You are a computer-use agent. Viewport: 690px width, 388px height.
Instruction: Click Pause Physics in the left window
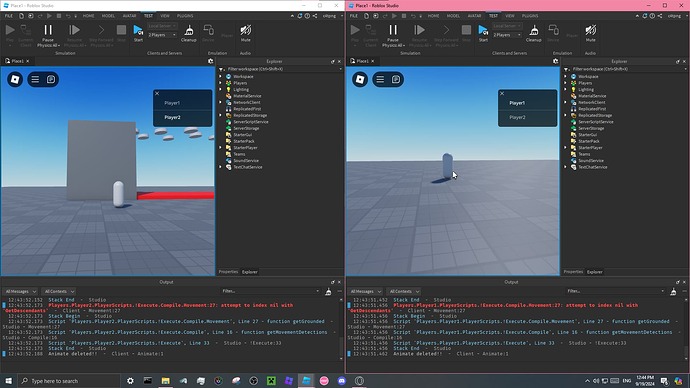coord(48,35)
